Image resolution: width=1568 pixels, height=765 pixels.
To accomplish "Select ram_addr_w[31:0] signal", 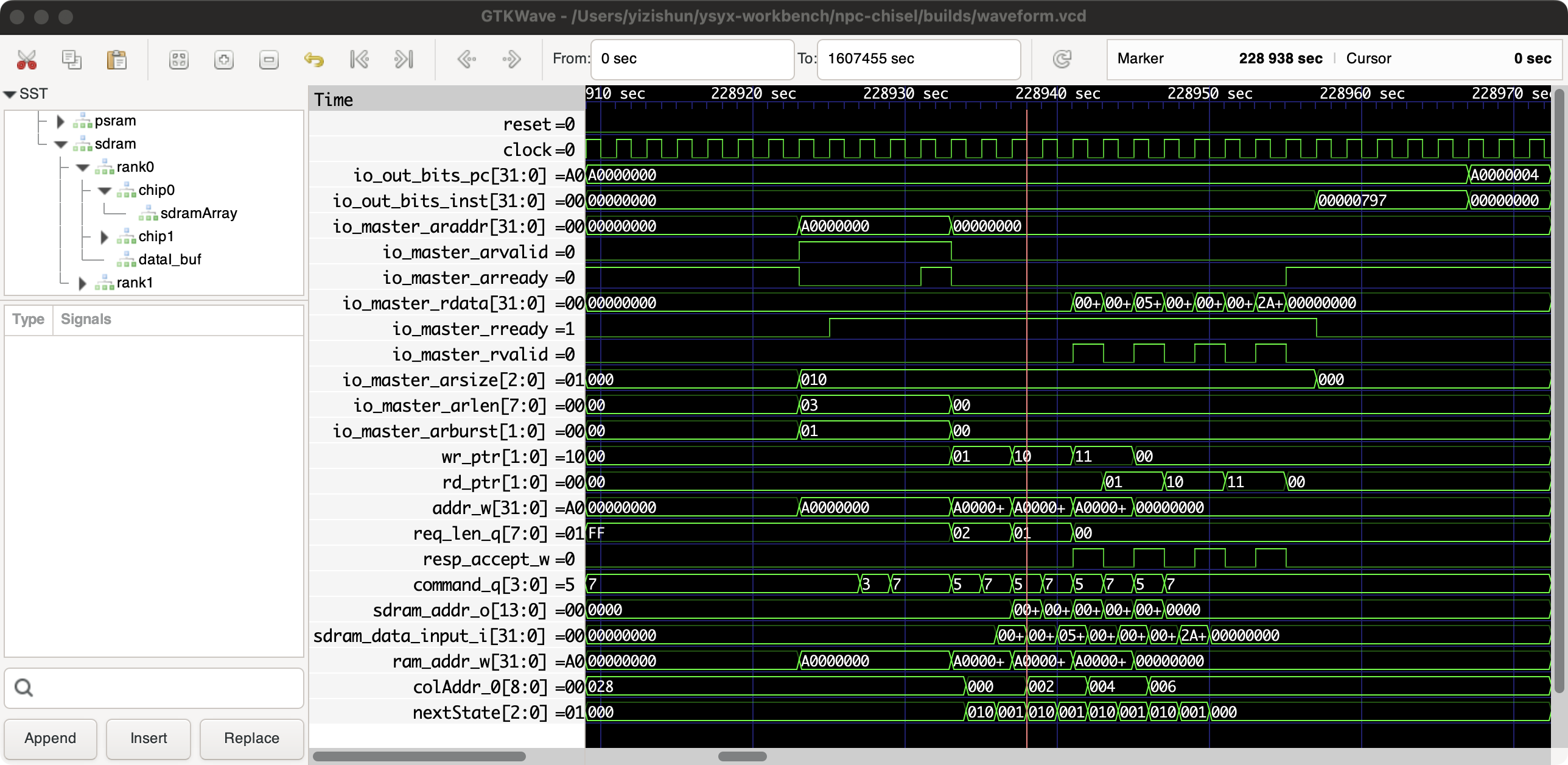I will click(447, 661).
